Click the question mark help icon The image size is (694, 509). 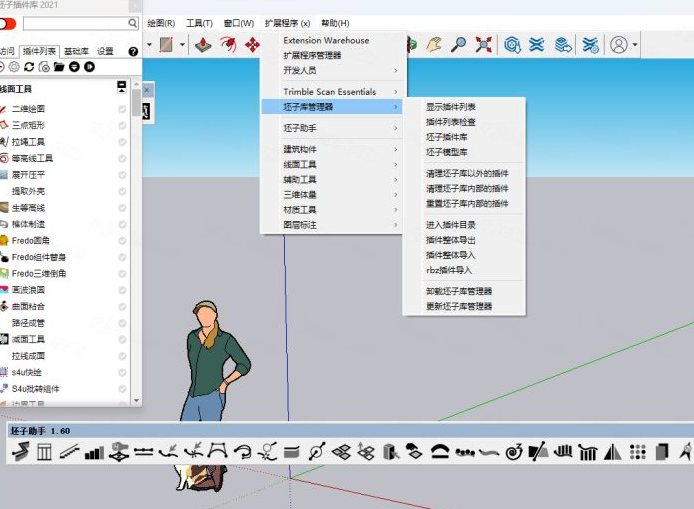133,51
